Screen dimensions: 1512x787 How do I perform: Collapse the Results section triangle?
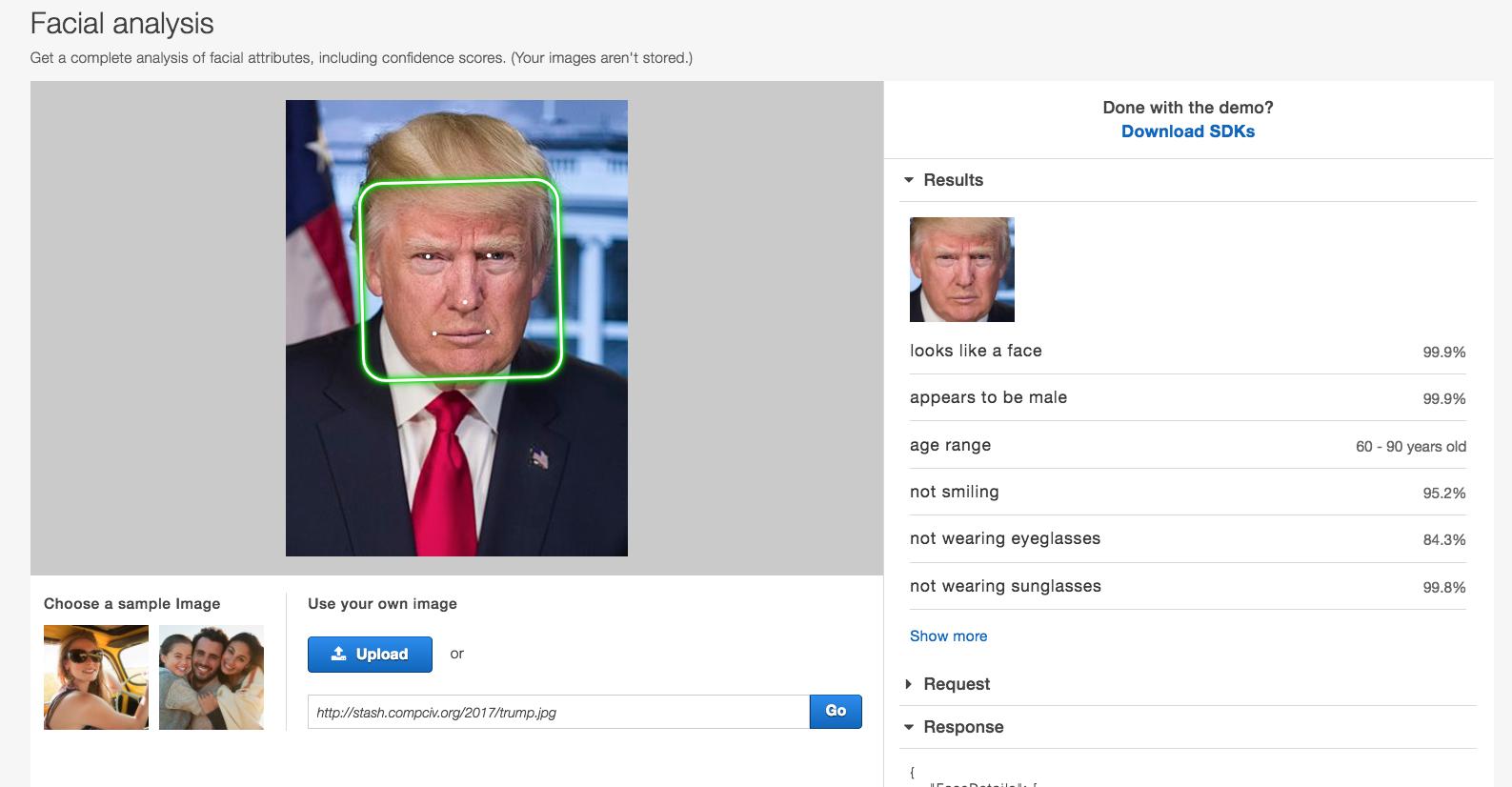coord(909,180)
